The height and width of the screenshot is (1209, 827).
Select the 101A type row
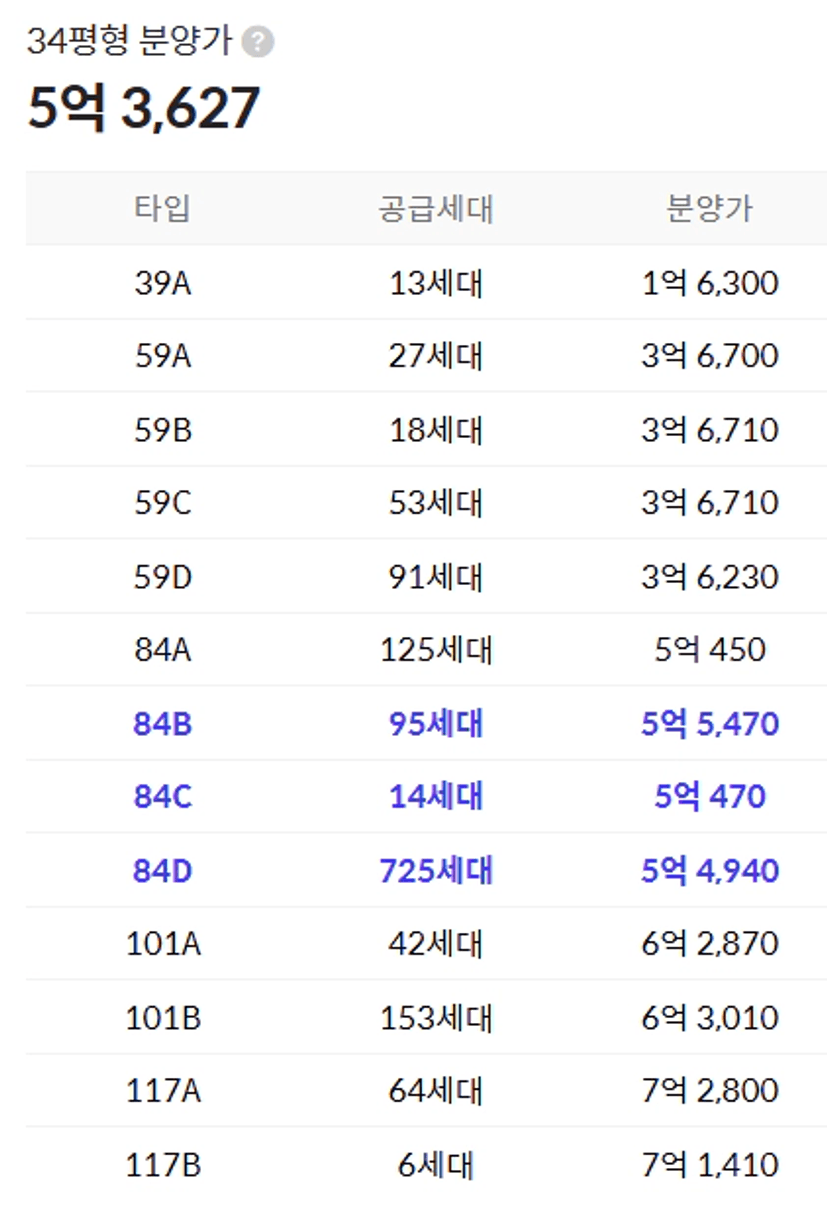pyautogui.click(x=426, y=943)
